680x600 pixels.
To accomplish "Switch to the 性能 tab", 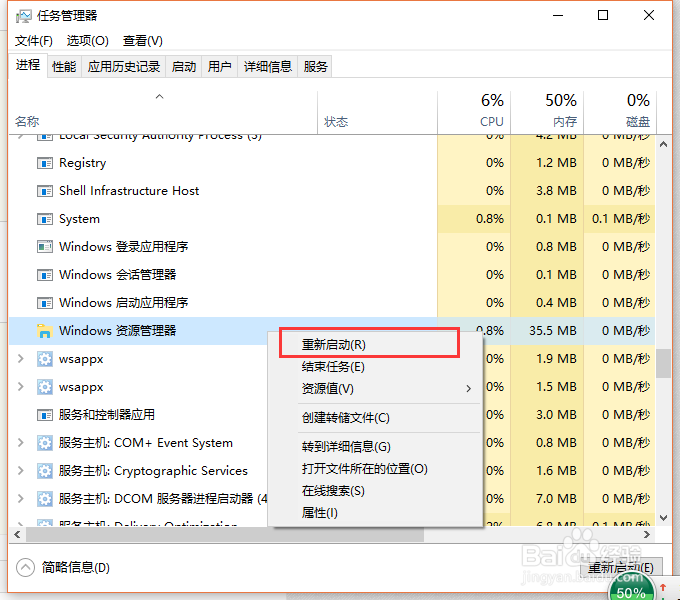I will 64,67.
